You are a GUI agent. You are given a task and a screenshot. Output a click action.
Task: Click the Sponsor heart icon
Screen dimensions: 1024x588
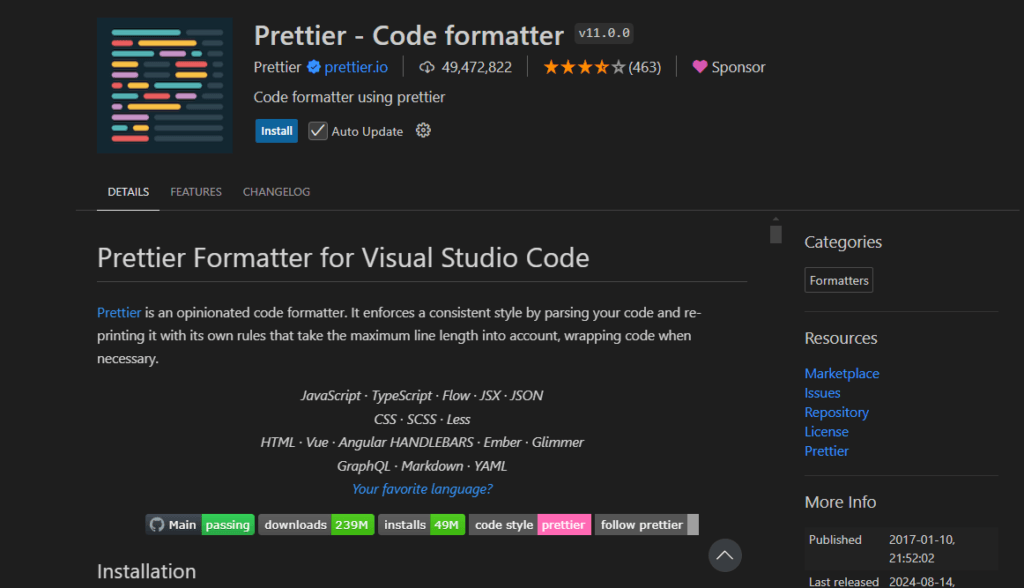[x=699, y=67]
